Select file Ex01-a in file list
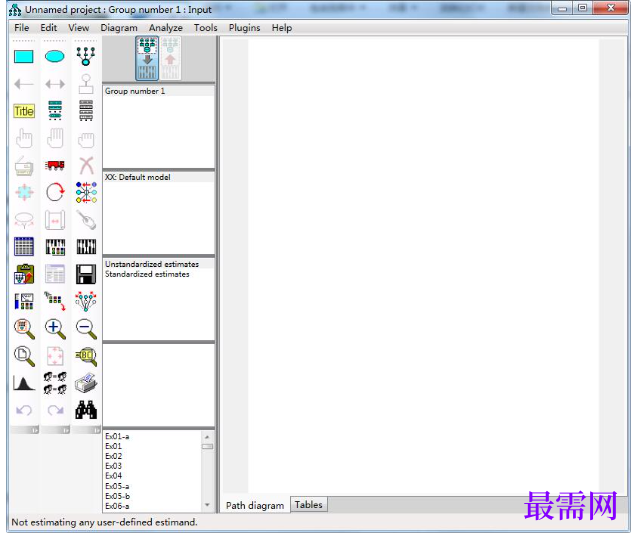Image resolution: width=636 pixels, height=537 pixels. pos(117,436)
